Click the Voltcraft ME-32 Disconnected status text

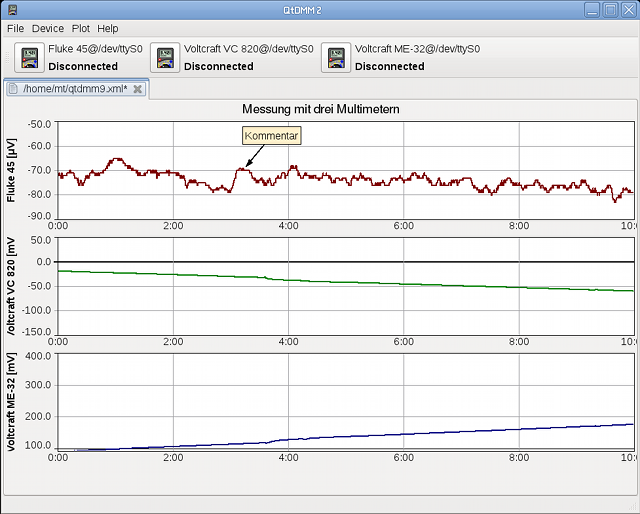[389, 67]
